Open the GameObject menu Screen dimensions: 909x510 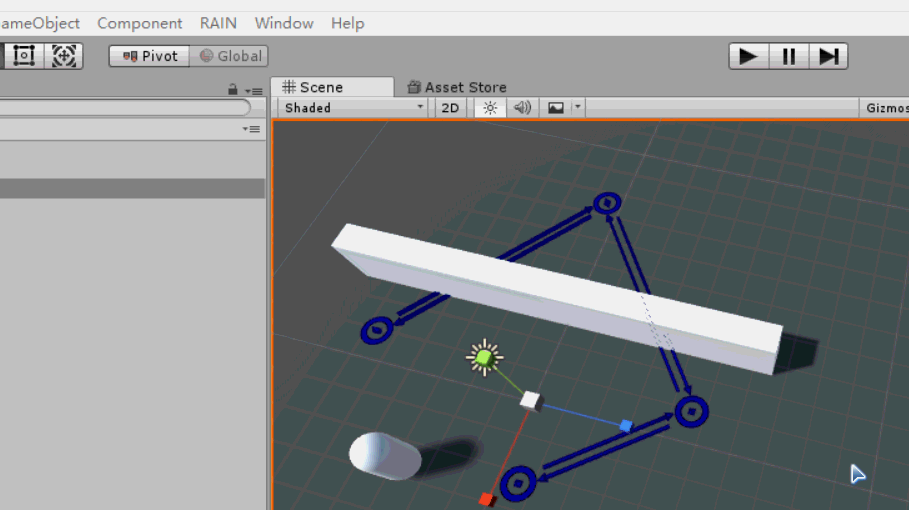40,23
